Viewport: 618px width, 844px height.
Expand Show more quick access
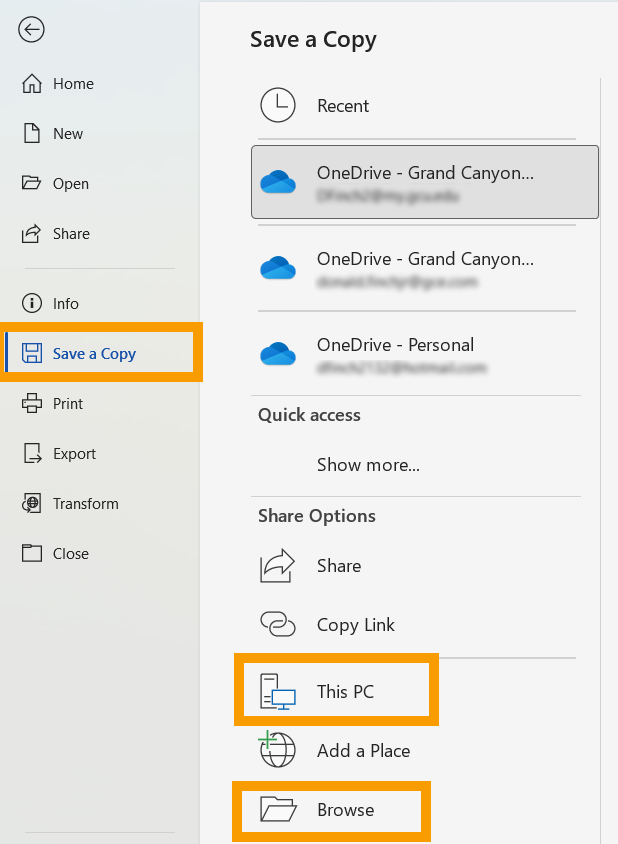click(x=368, y=464)
